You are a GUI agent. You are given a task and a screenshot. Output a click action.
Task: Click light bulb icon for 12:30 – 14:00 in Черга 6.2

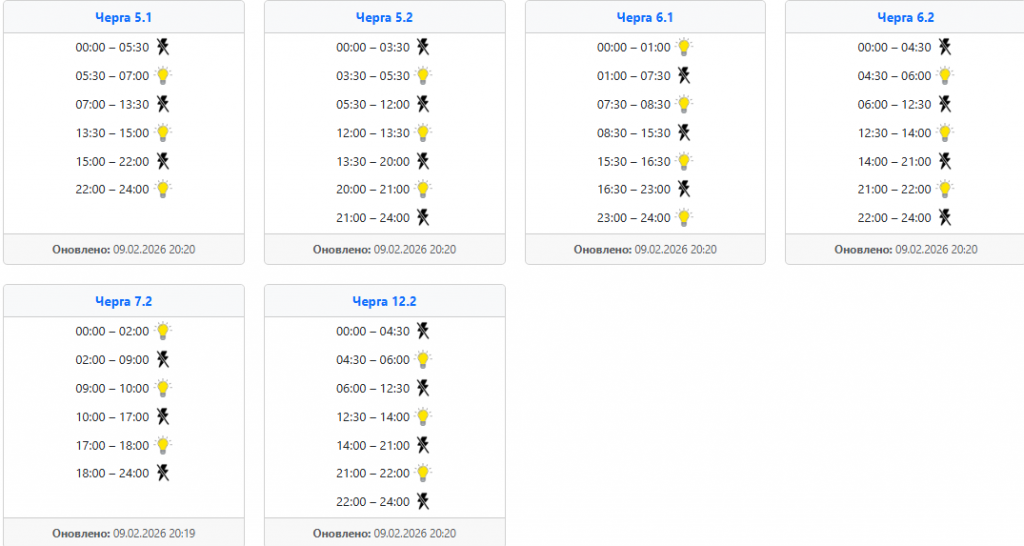coord(945,132)
